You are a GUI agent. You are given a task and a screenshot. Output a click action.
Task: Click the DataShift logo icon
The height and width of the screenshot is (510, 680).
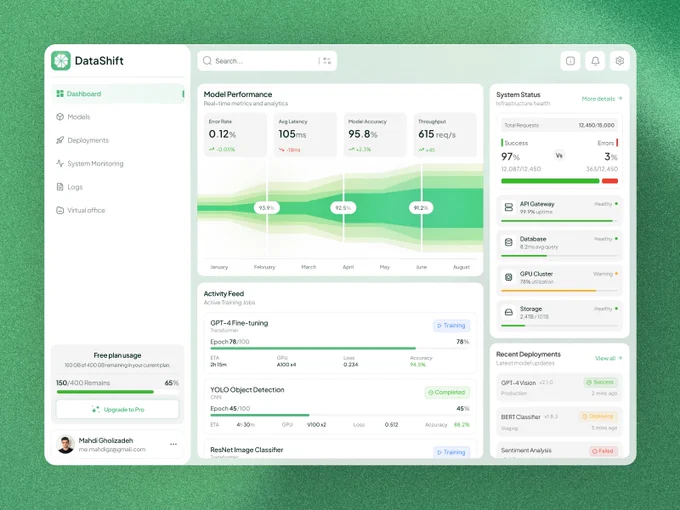point(61,61)
